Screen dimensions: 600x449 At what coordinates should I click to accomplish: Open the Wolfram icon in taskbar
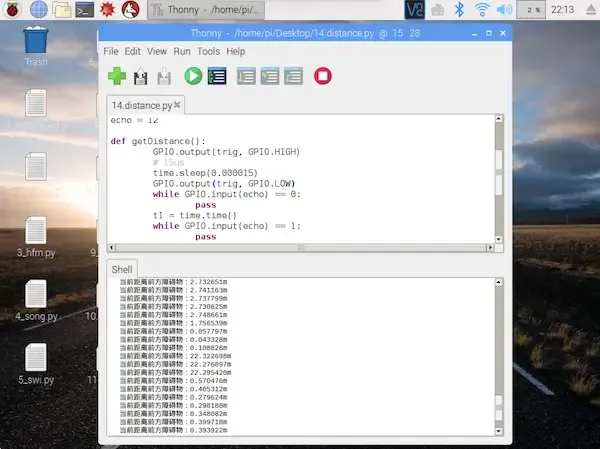pos(130,10)
